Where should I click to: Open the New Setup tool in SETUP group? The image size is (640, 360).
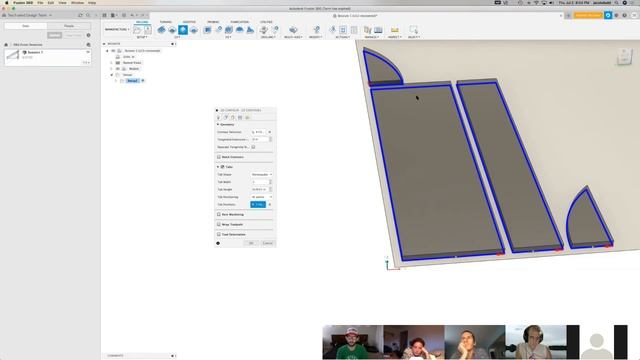point(137,30)
